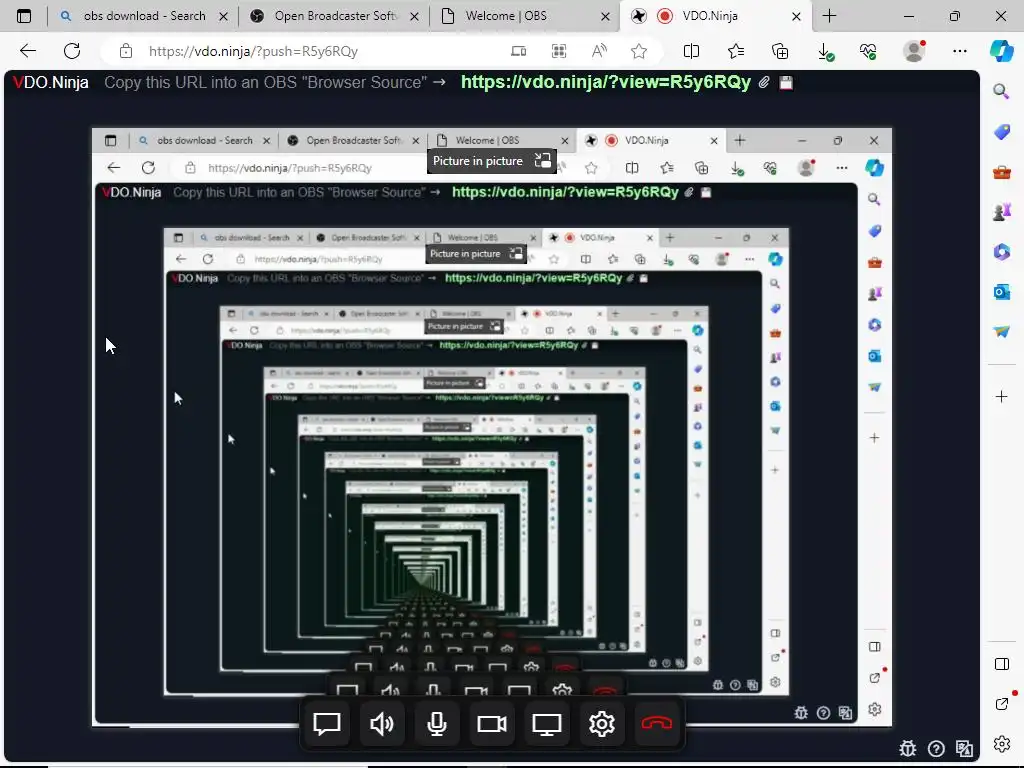Screen dimensions: 1024x768
Task: Toggle split screen view
Action: (x=691, y=51)
